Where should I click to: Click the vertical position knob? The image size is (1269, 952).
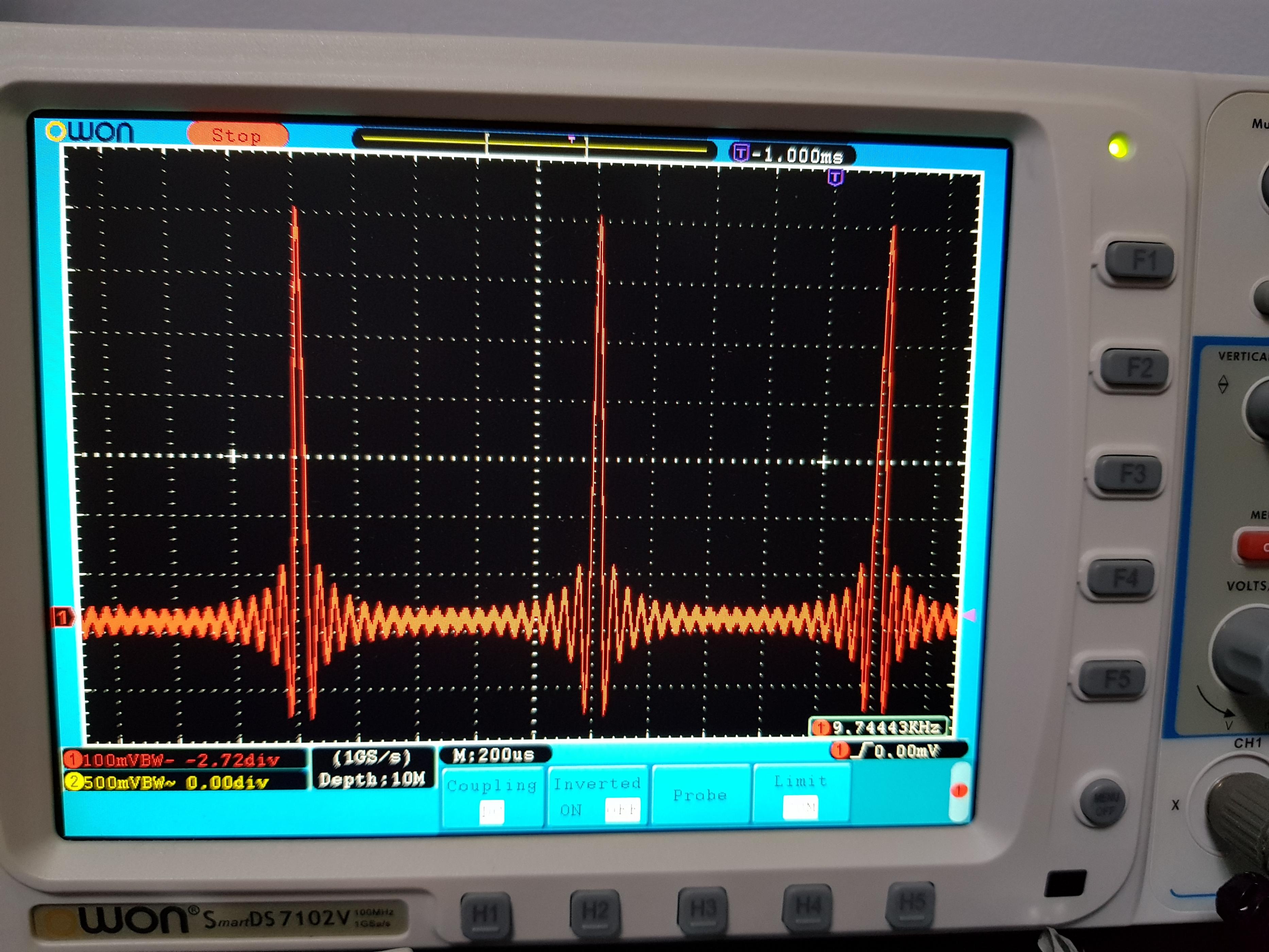pyautogui.click(x=1256, y=410)
